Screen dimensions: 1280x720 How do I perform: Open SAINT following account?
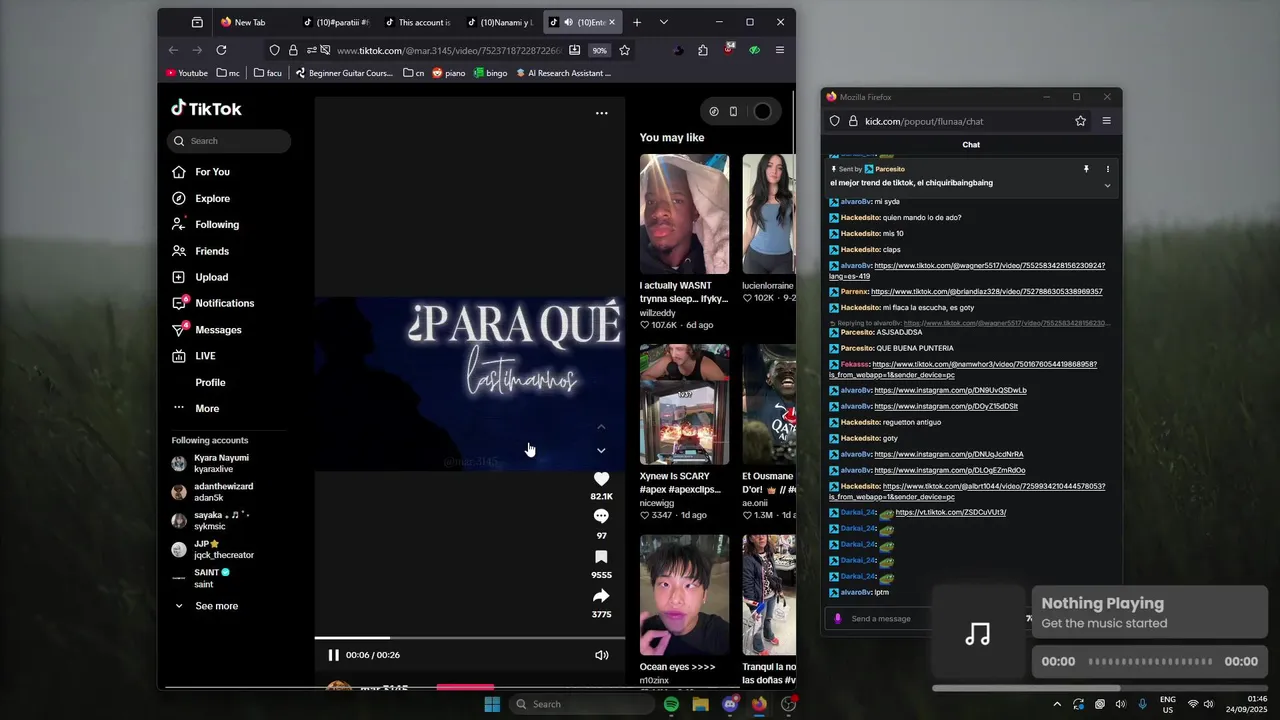pyautogui.click(x=212, y=578)
